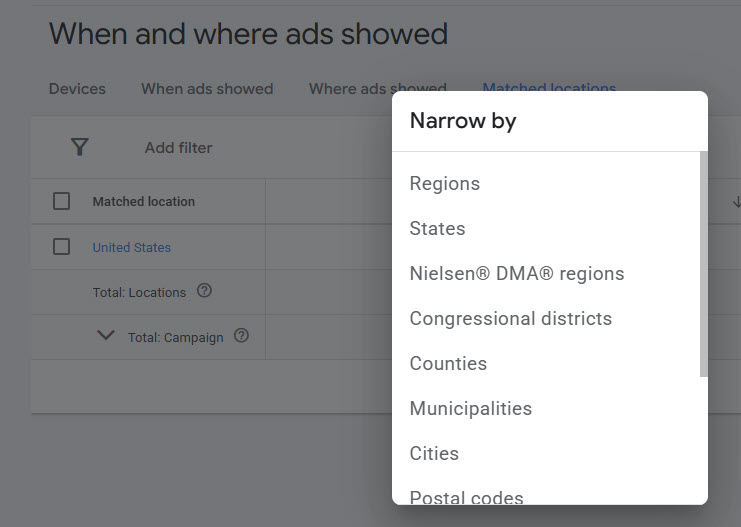Pick Municipalities from the Narrow by list

pyautogui.click(x=470, y=408)
